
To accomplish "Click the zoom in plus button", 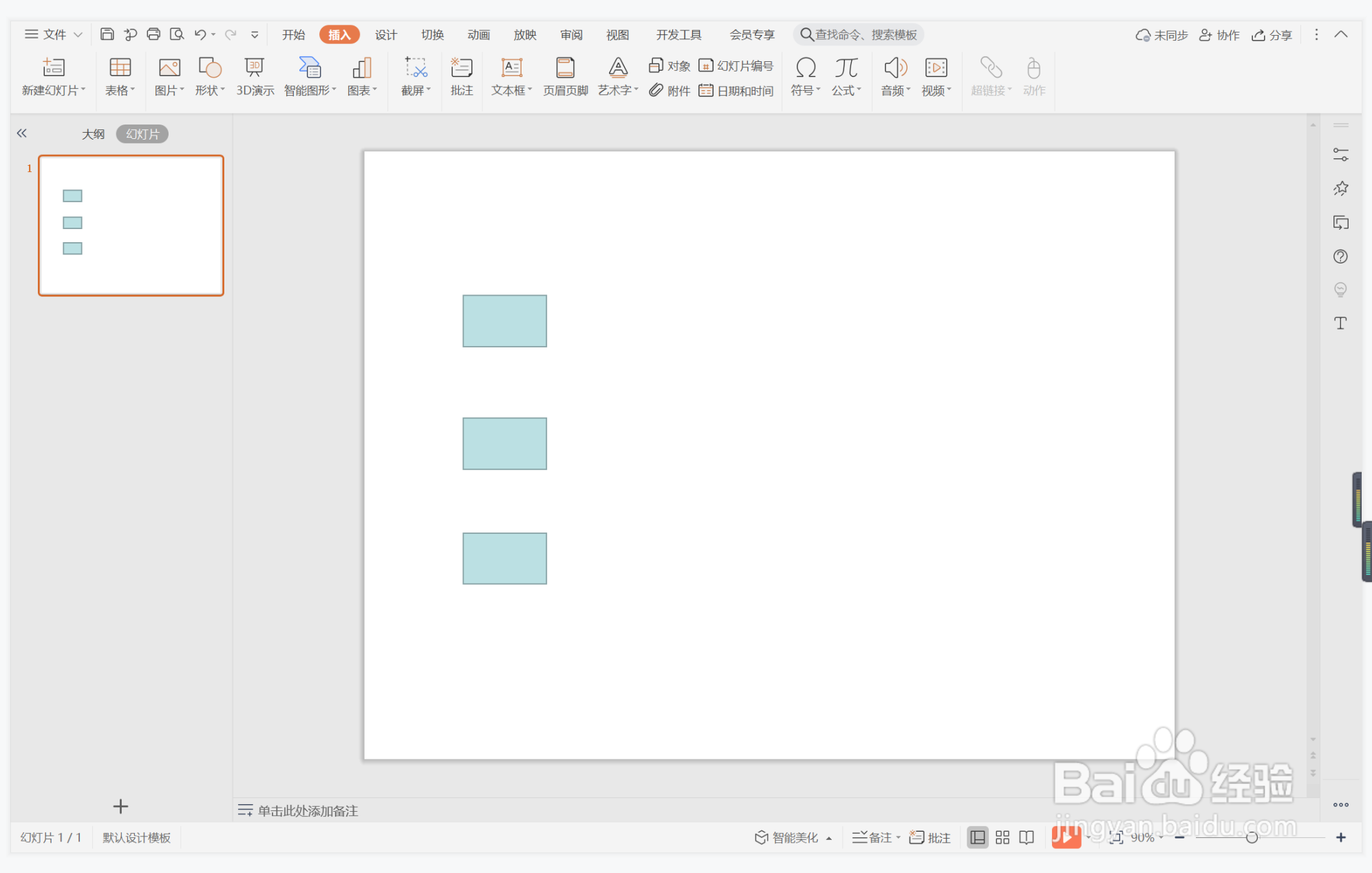I will (x=1340, y=837).
